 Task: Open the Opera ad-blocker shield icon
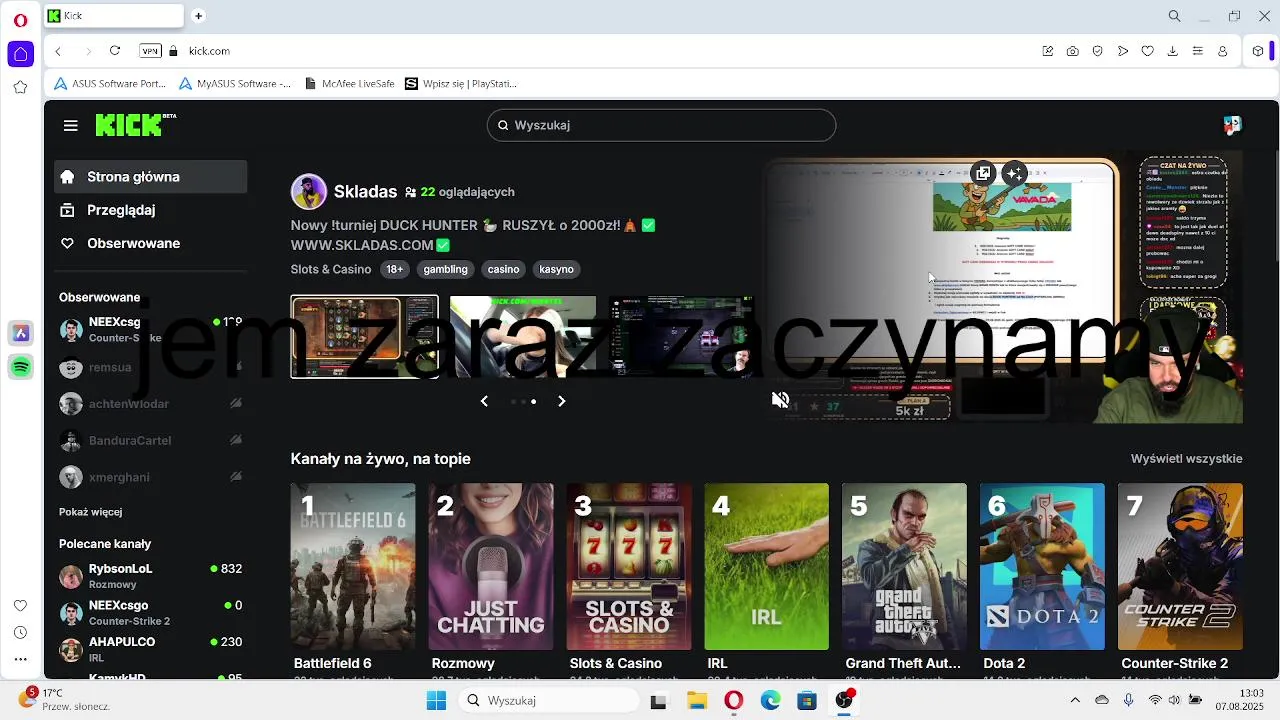1097,51
